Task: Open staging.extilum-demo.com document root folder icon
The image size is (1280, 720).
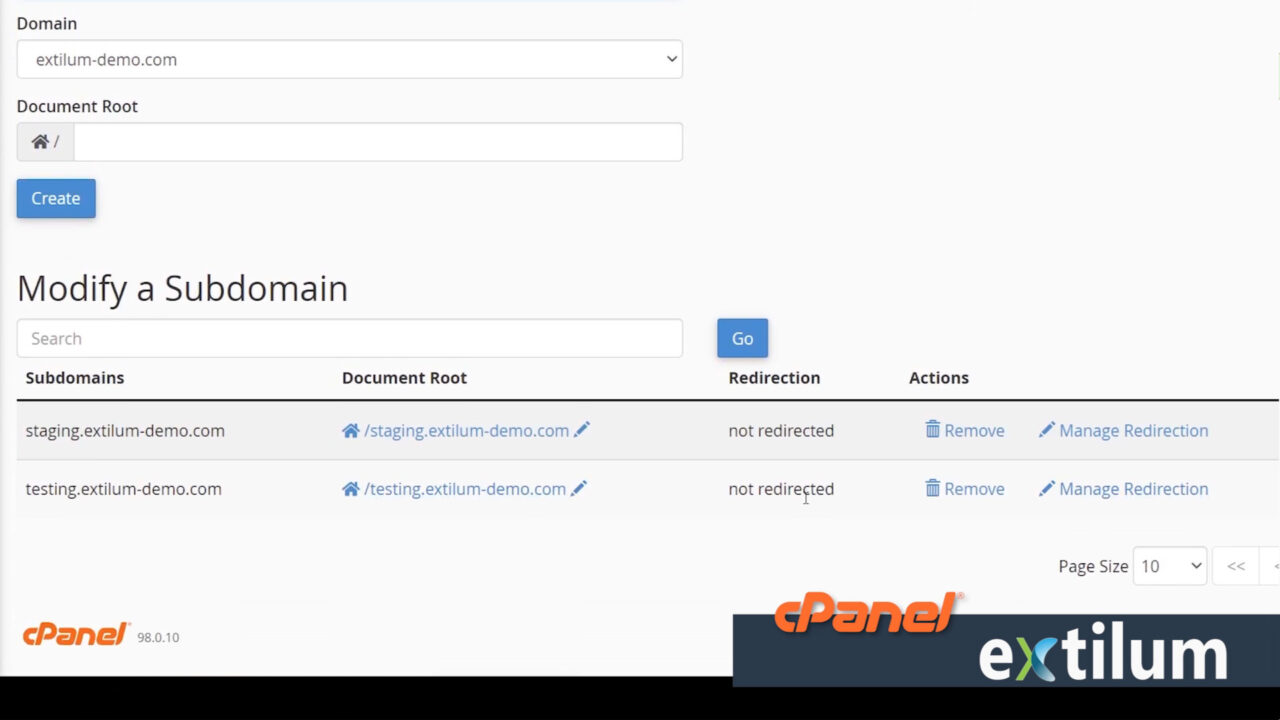Action: point(351,430)
